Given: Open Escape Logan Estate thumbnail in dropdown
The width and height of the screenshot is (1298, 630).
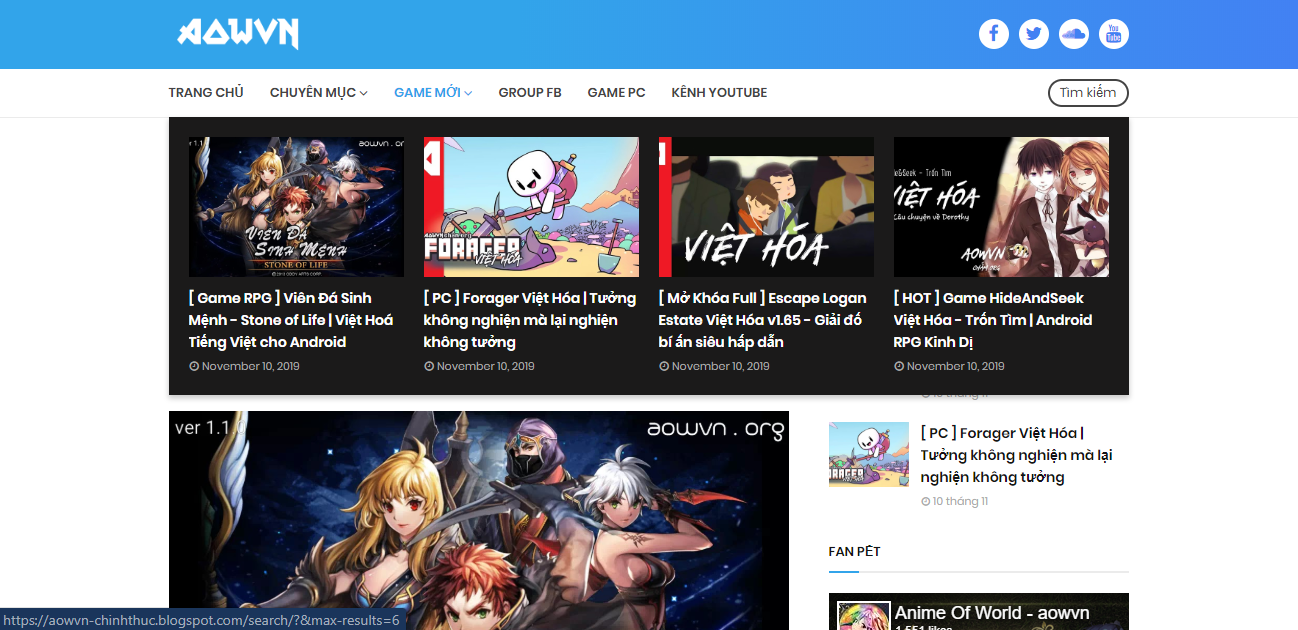Looking at the screenshot, I should (766, 207).
